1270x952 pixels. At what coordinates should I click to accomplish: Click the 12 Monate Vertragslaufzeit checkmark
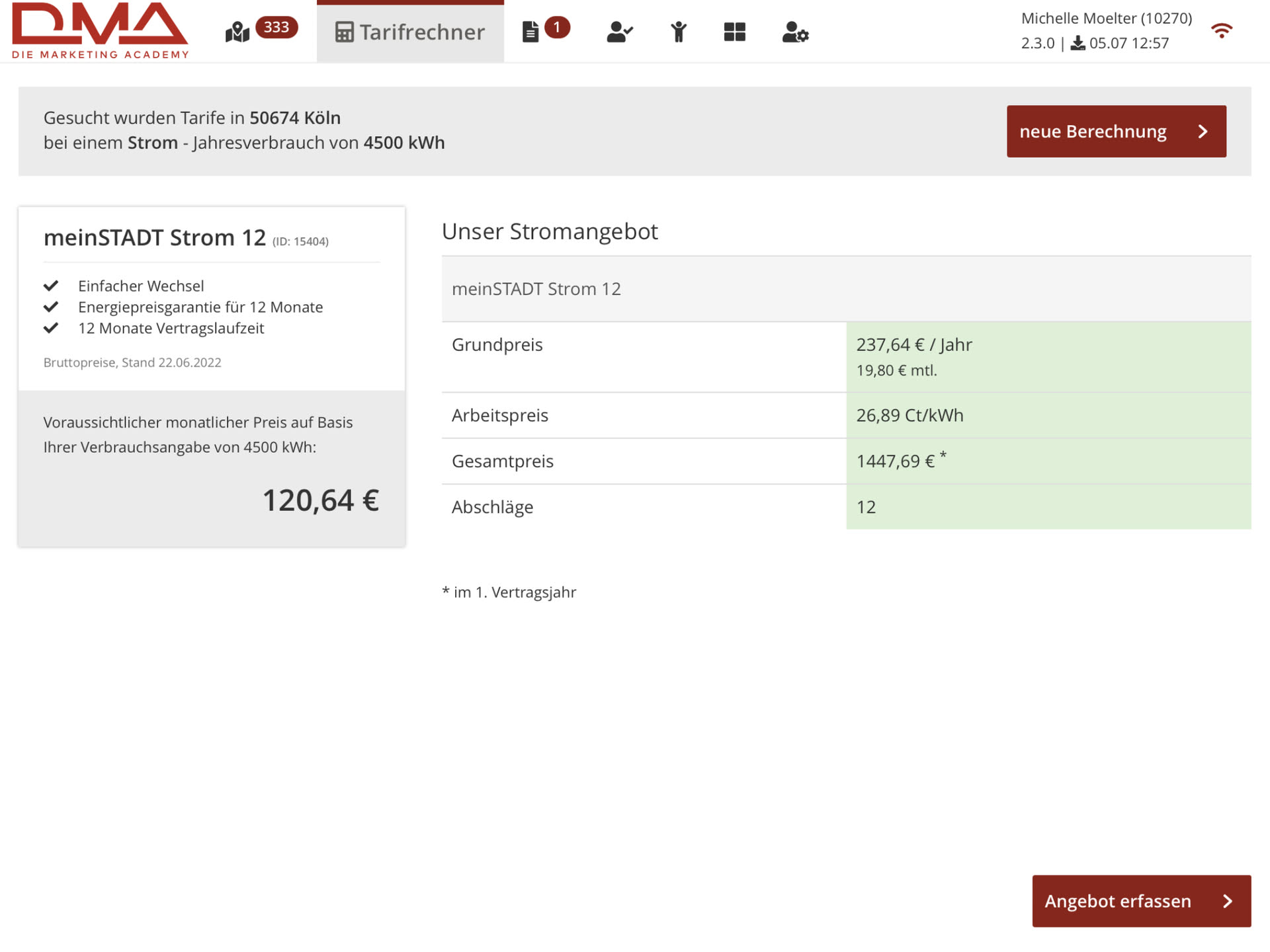point(51,328)
